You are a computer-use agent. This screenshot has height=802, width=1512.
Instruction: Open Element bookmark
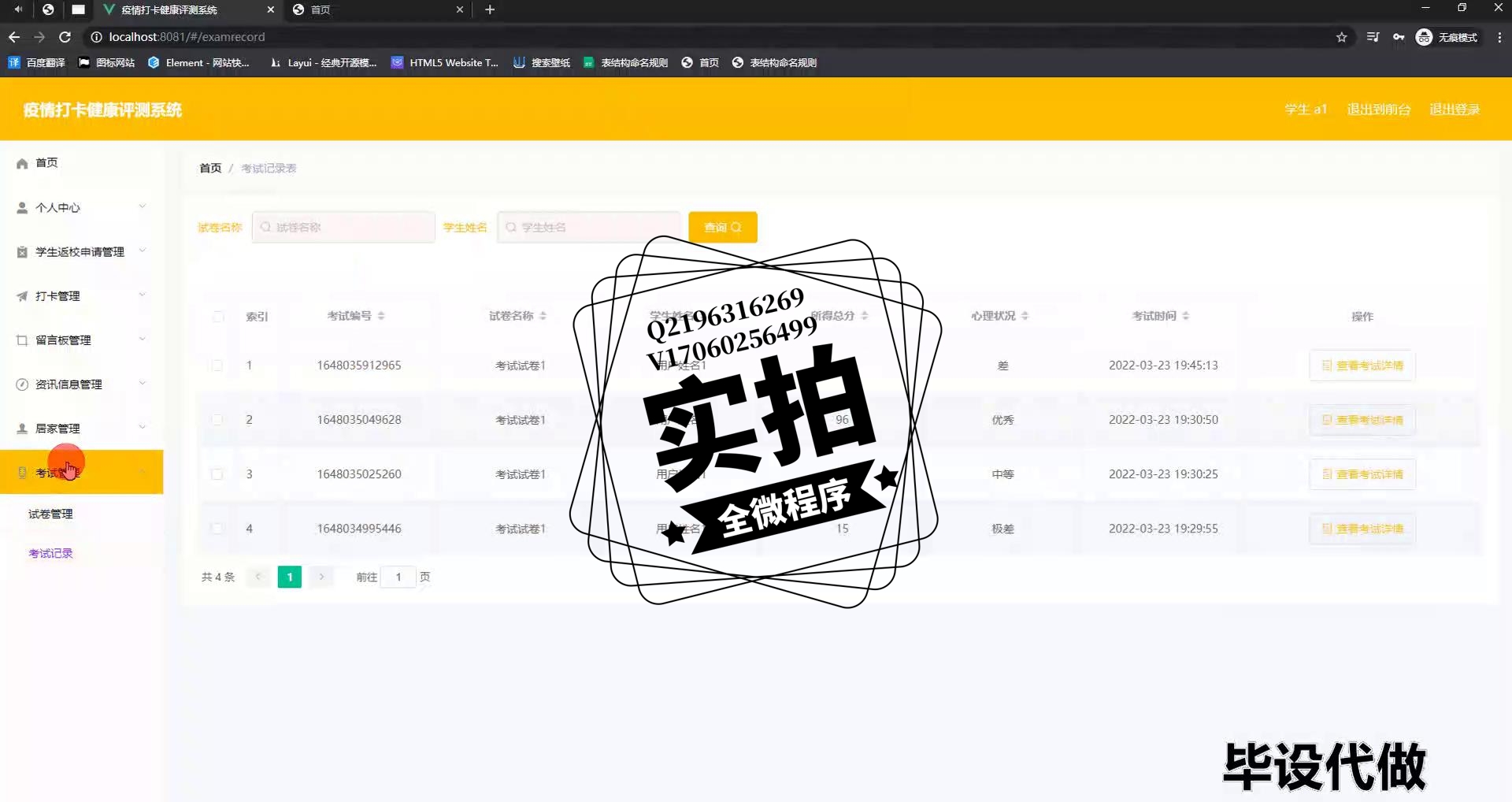pos(198,62)
